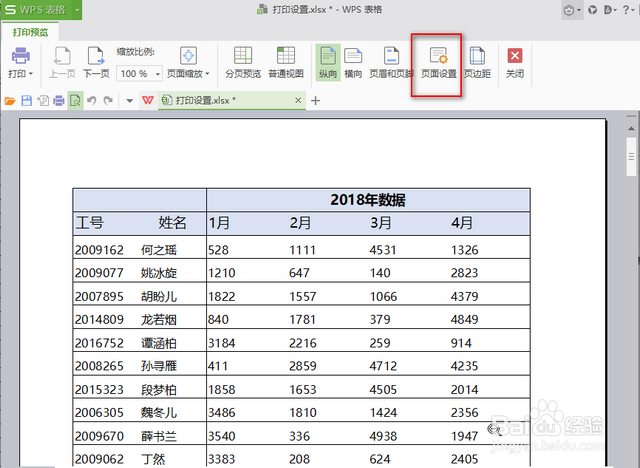640x468 pixels.
Task: Click the quick-access printer icon
Action: 59,100
